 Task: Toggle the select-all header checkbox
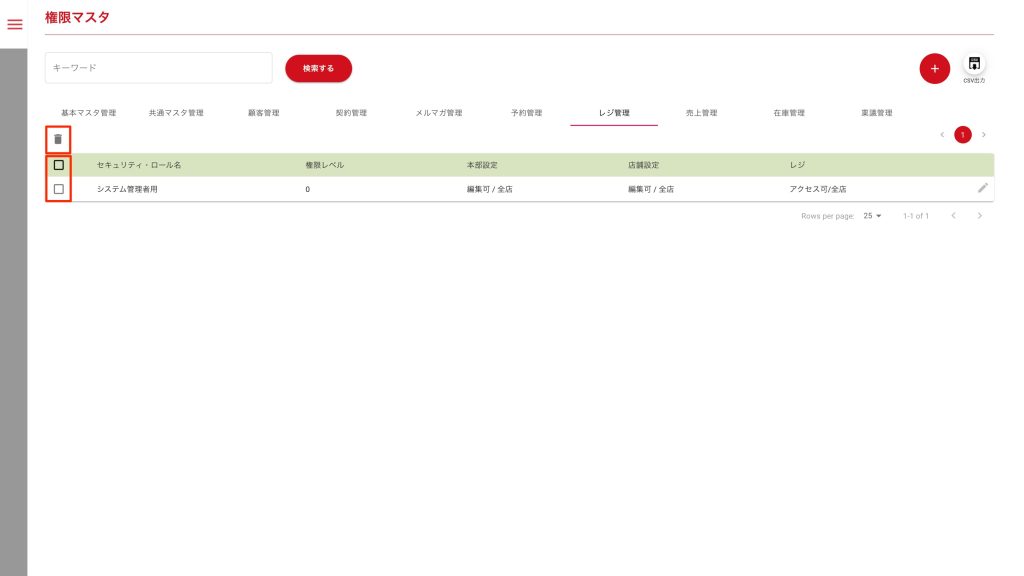pos(59,165)
